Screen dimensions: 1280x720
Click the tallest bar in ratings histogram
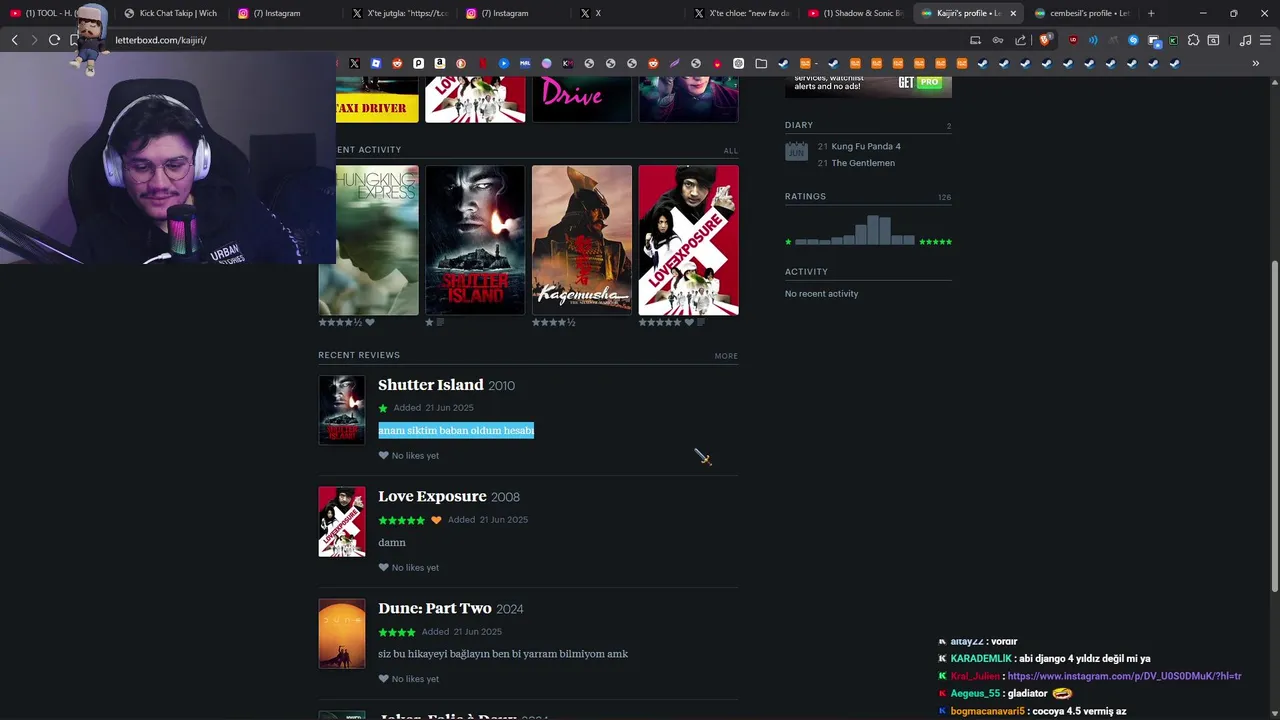pyautogui.click(x=873, y=230)
